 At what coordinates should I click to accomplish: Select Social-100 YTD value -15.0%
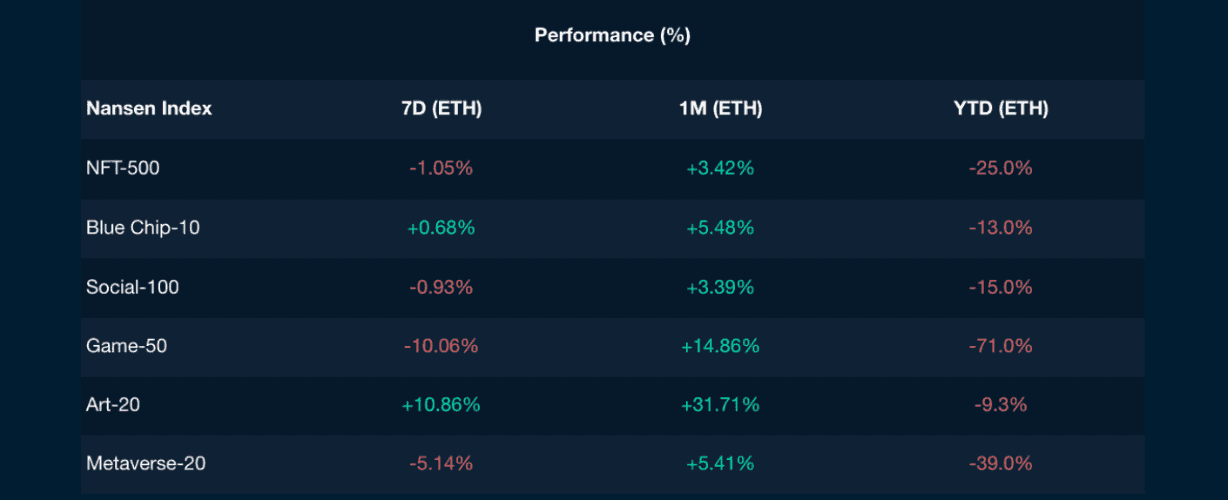(x=1000, y=287)
